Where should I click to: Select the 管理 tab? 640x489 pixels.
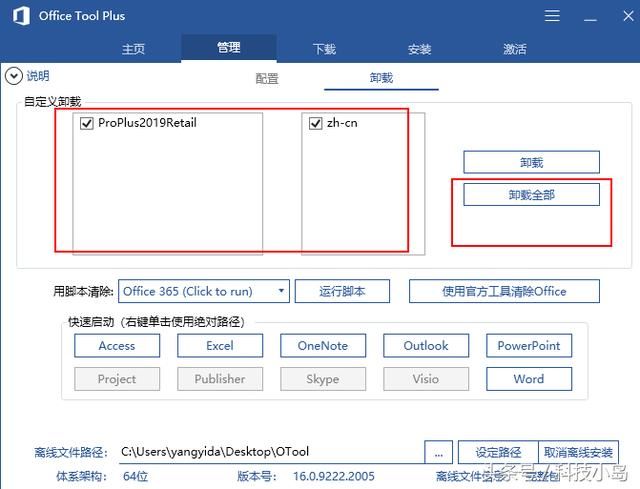pyautogui.click(x=229, y=48)
